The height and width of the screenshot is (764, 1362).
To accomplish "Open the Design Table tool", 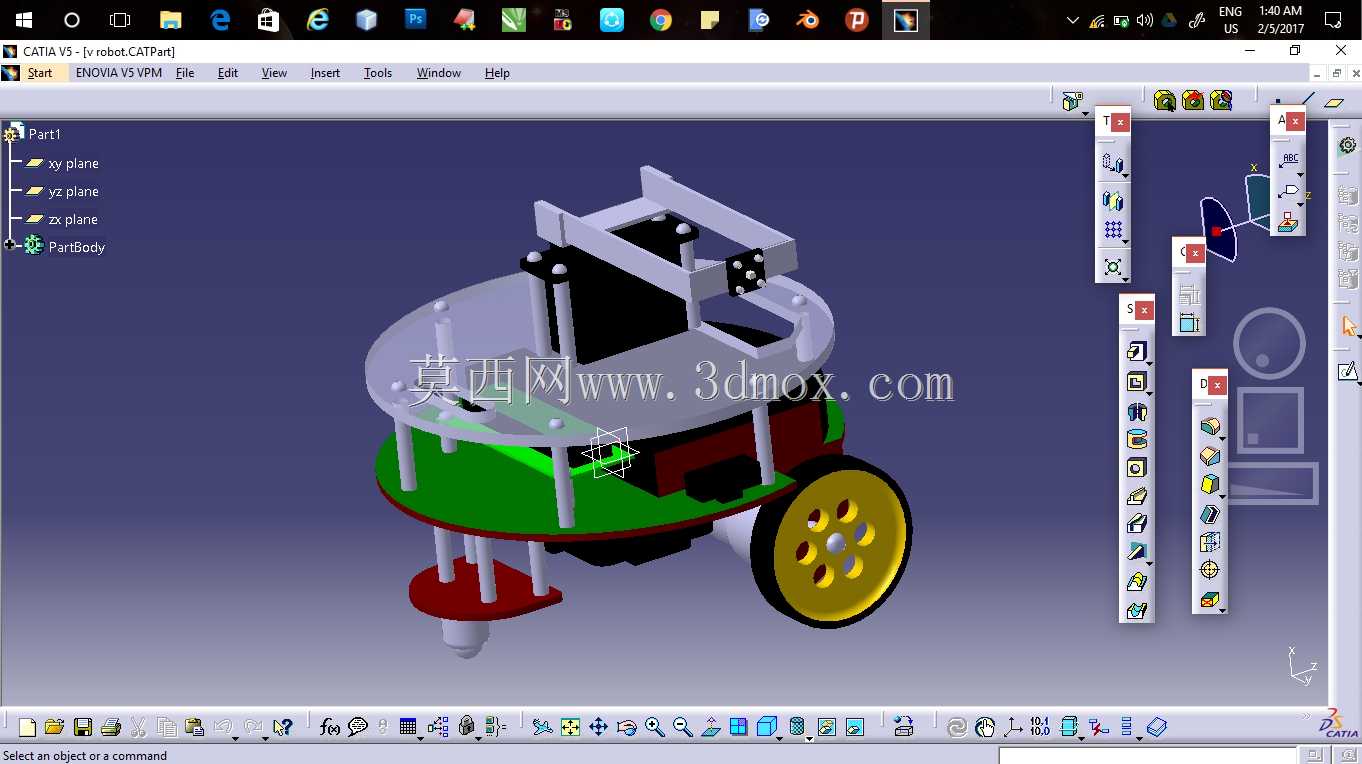I will click(x=408, y=727).
